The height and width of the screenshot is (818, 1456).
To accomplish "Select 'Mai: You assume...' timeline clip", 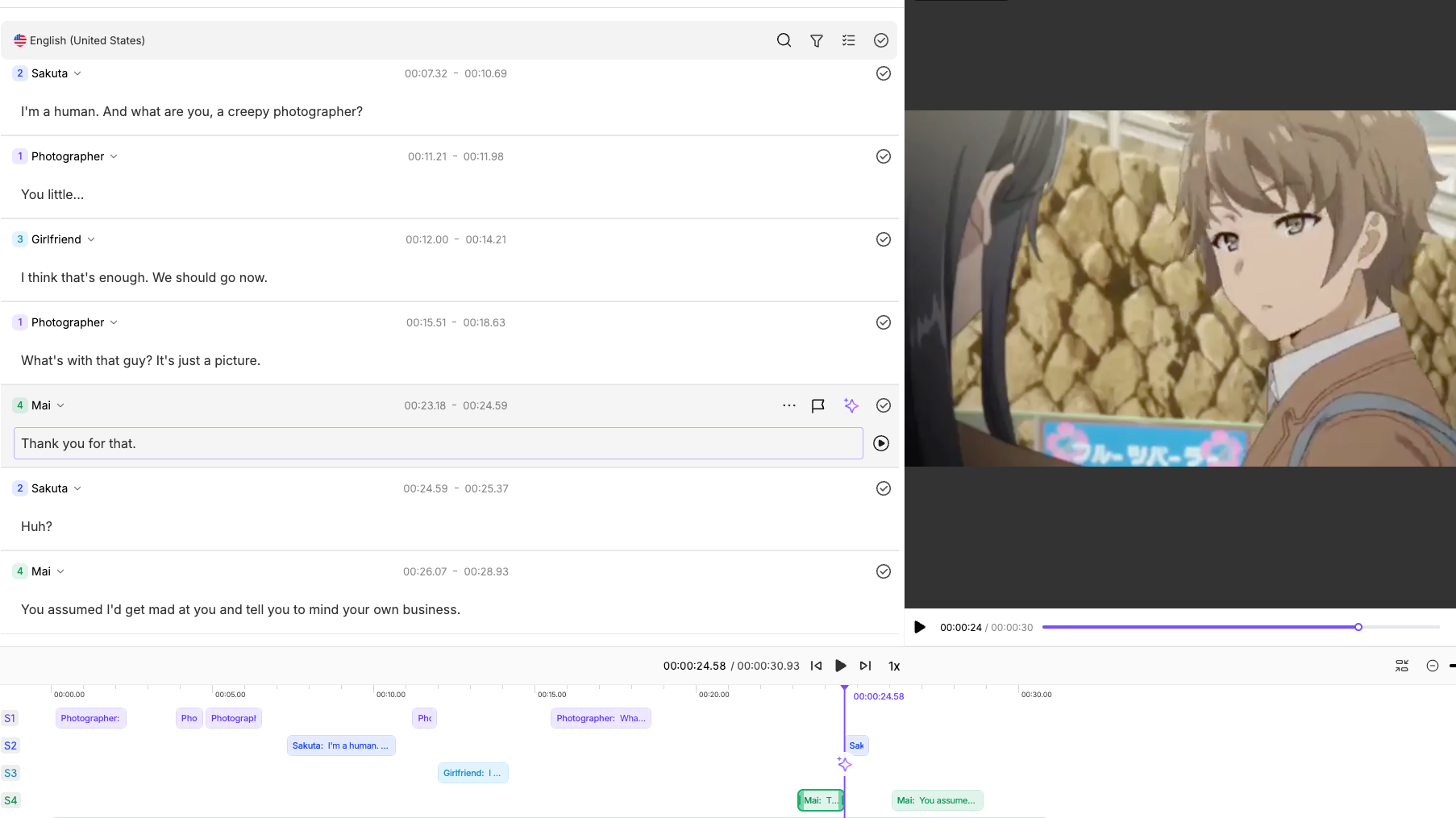I will pos(937,800).
